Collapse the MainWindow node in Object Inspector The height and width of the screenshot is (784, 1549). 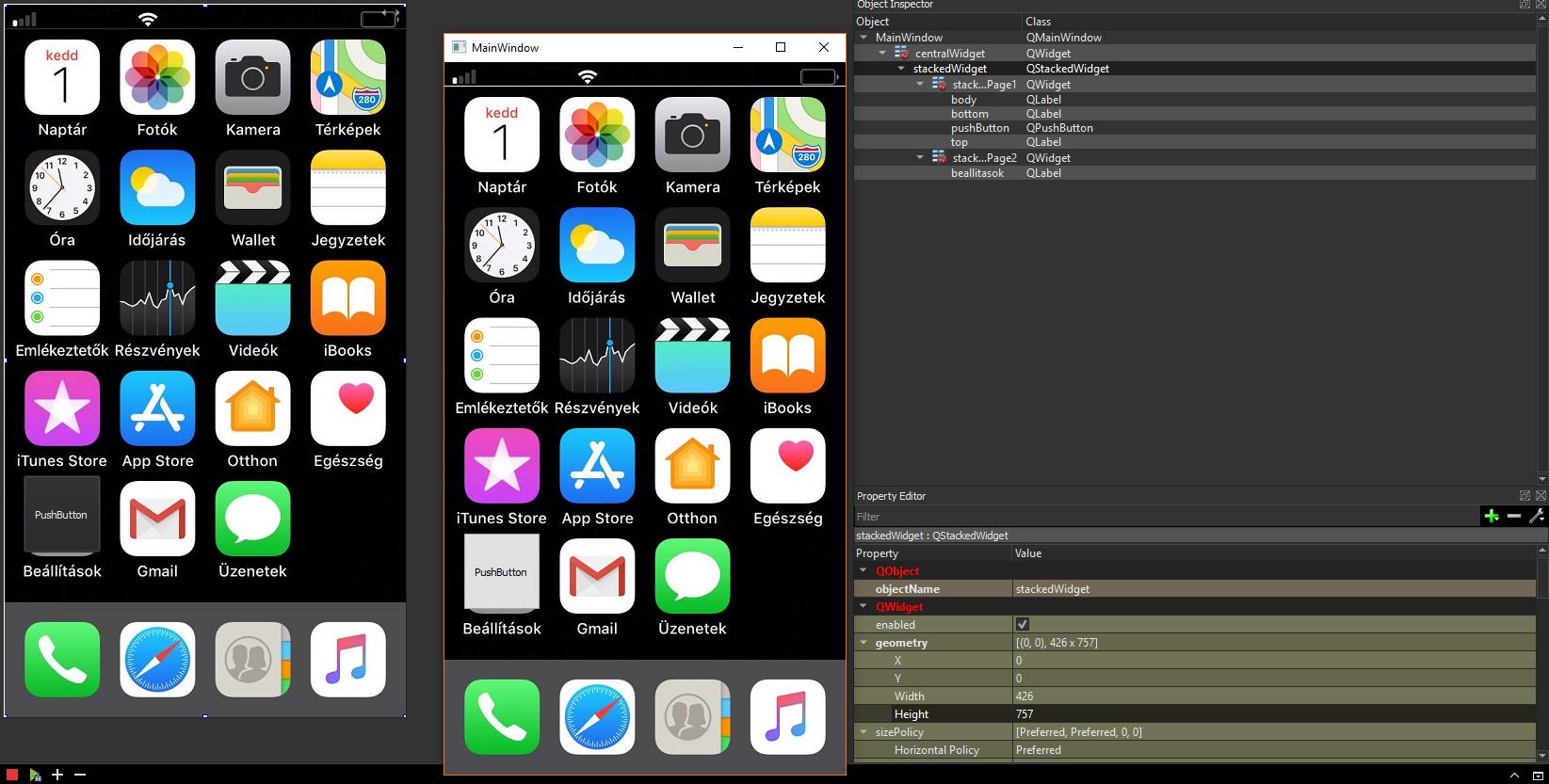[x=863, y=38]
